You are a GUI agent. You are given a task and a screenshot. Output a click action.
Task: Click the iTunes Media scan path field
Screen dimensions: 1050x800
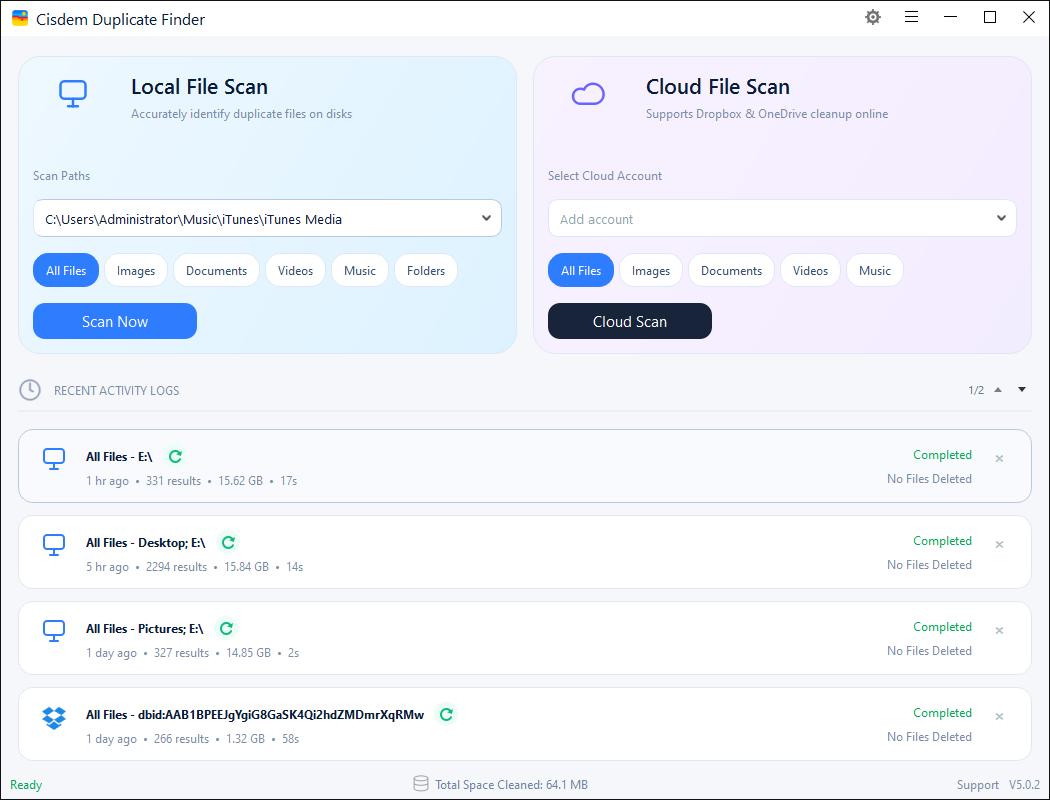(x=267, y=218)
